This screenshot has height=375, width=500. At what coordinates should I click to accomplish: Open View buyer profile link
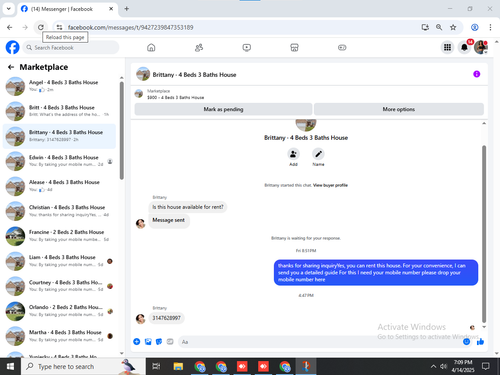click(330, 185)
